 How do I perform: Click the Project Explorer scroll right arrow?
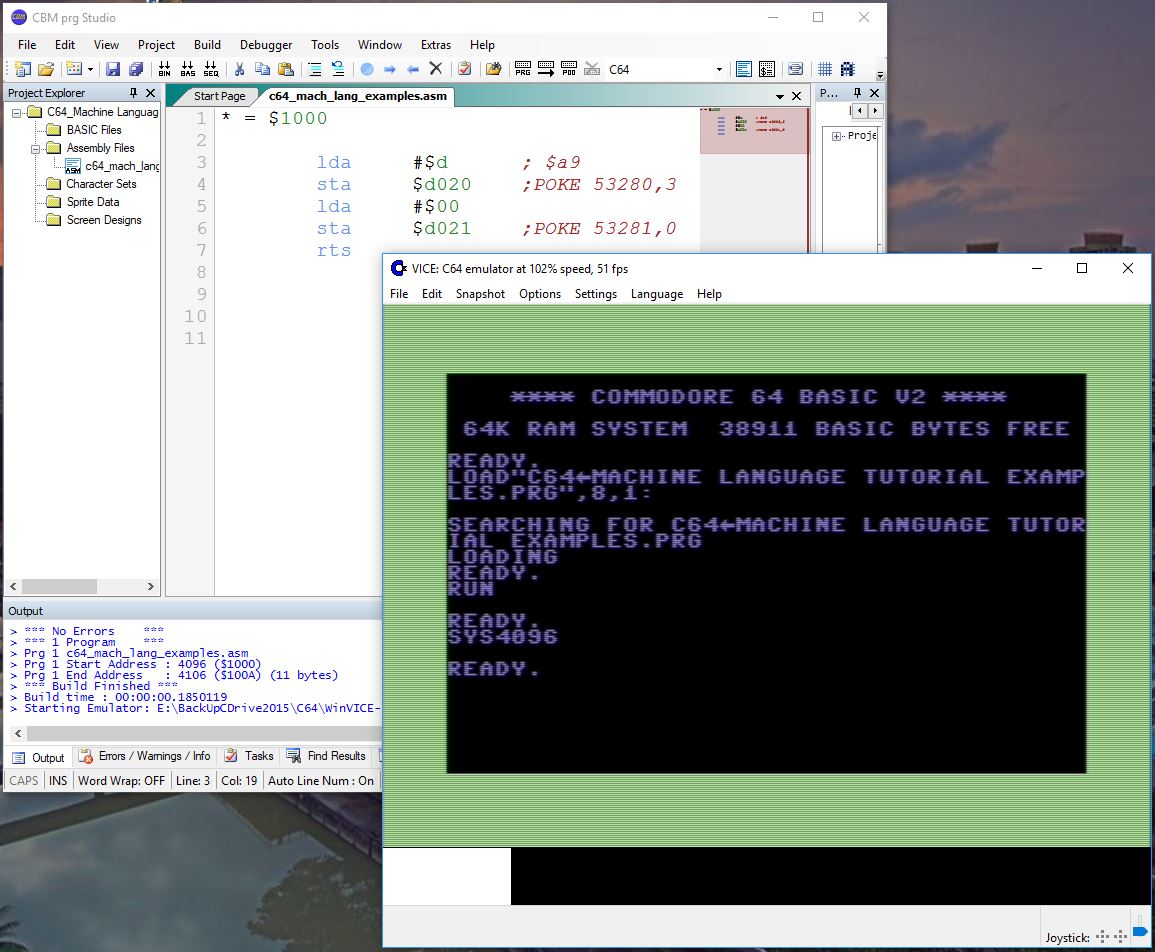click(x=151, y=587)
